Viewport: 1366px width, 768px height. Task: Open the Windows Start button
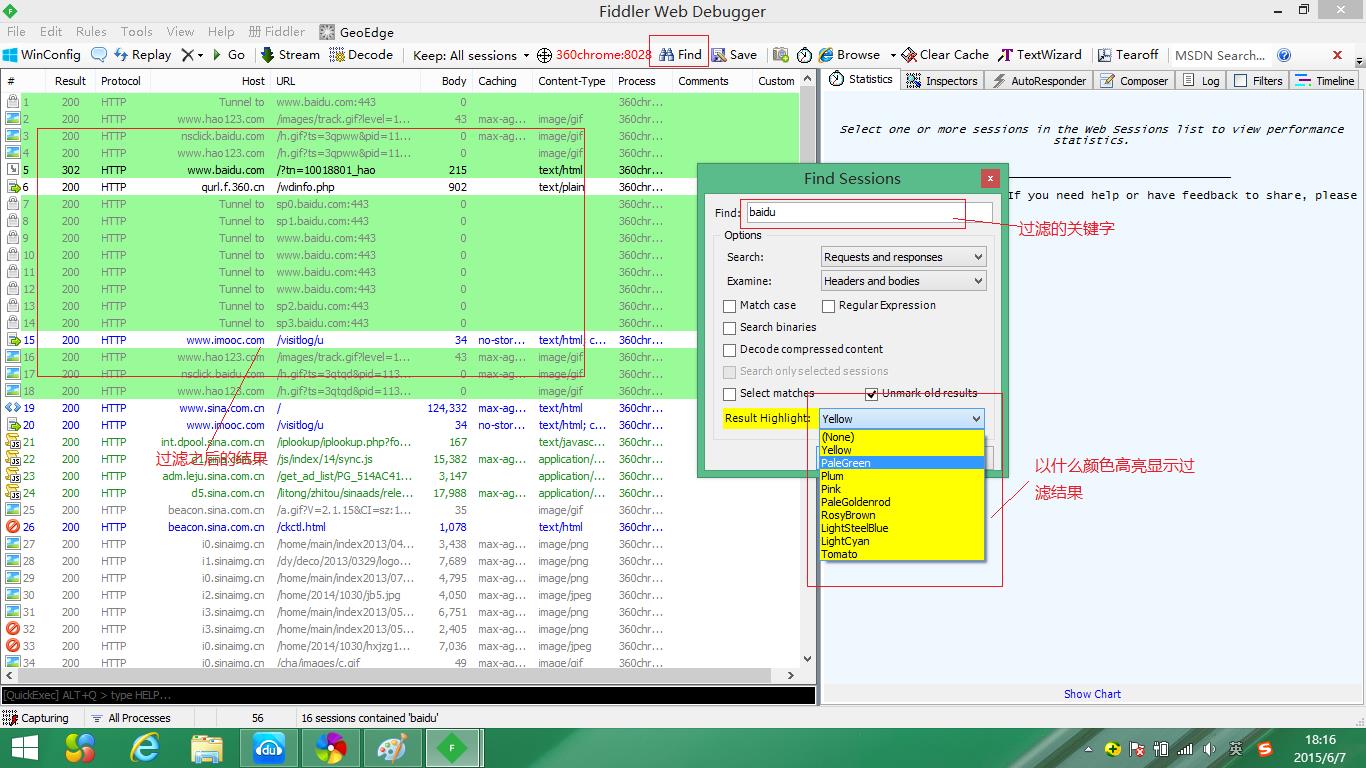tap(24, 748)
